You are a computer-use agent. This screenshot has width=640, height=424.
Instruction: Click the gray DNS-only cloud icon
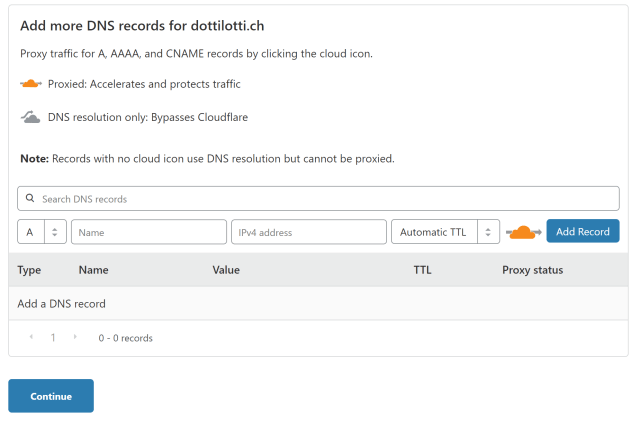pos(31,117)
